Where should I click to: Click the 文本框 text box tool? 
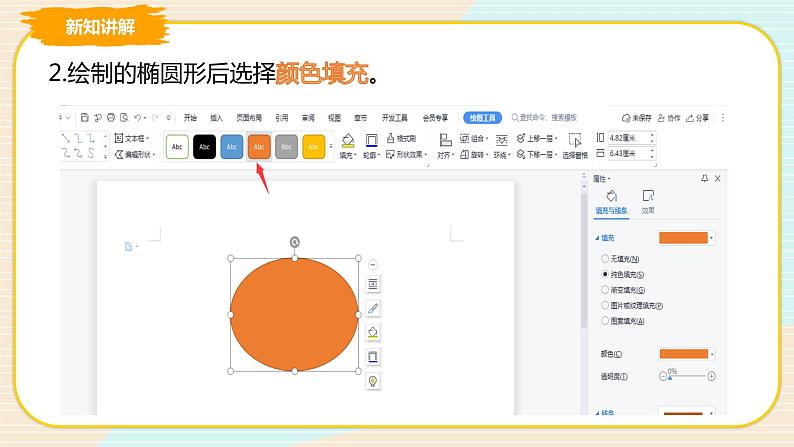pyautogui.click(x=132, y=138)
